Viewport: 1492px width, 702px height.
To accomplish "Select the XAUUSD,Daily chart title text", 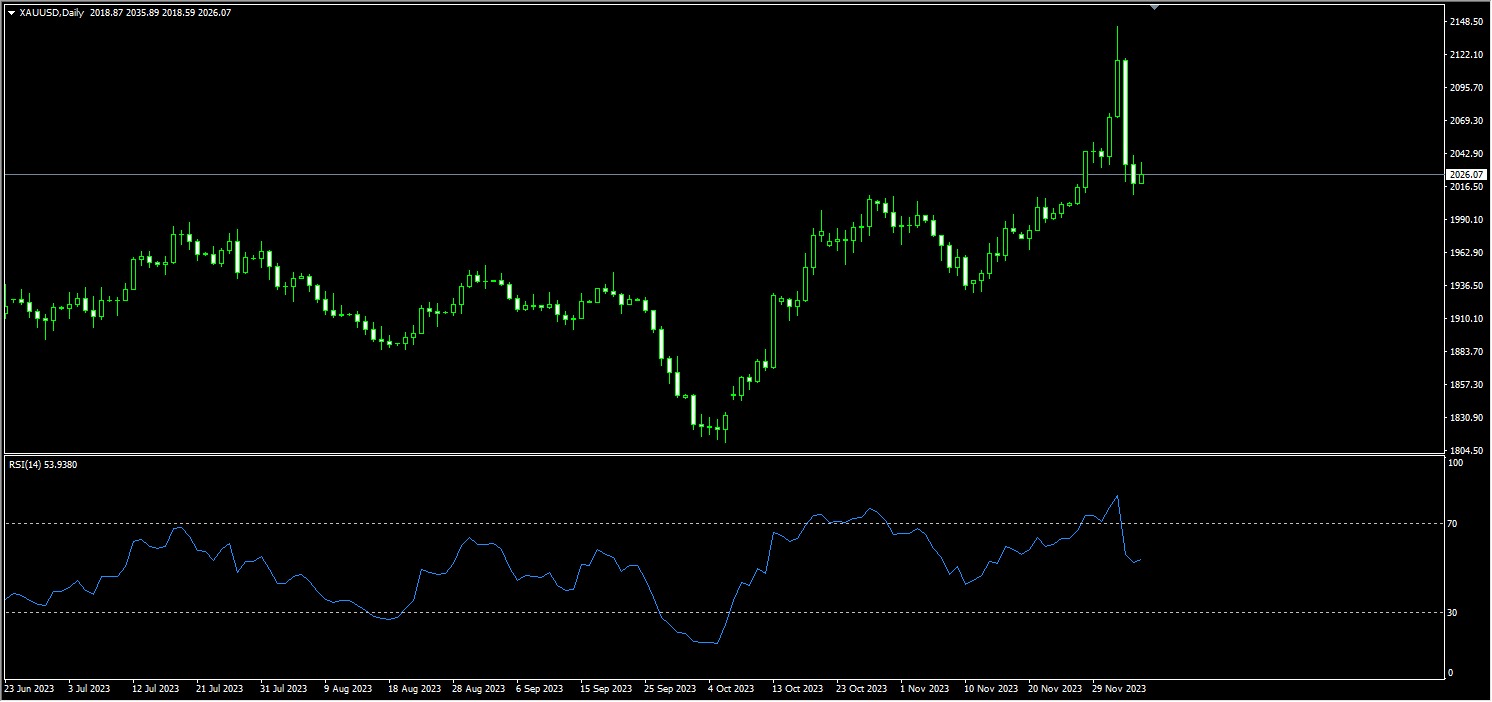I will pyautogui.click(x=51, y=13).
